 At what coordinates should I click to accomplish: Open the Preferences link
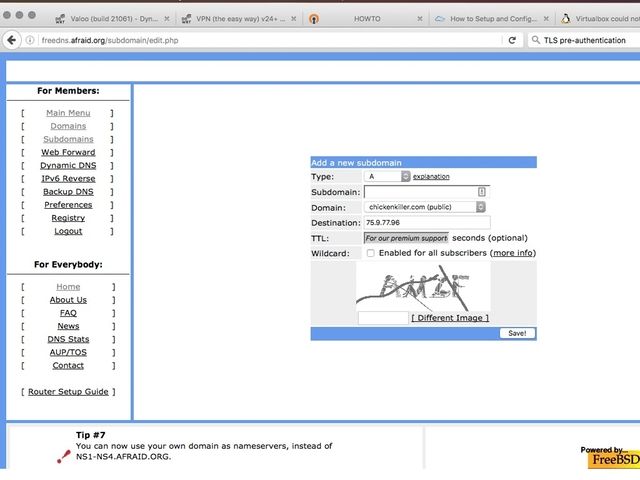click(x=68, y=204)
